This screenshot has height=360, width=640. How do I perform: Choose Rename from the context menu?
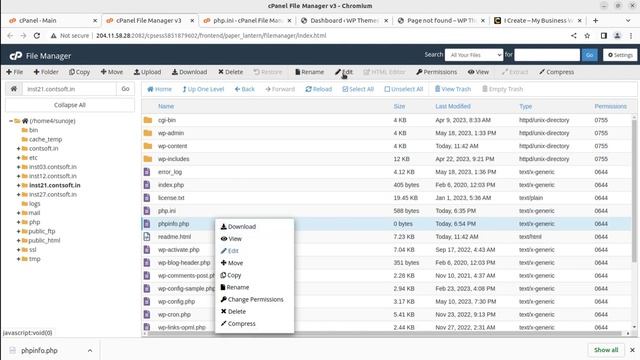pos(235,287)
